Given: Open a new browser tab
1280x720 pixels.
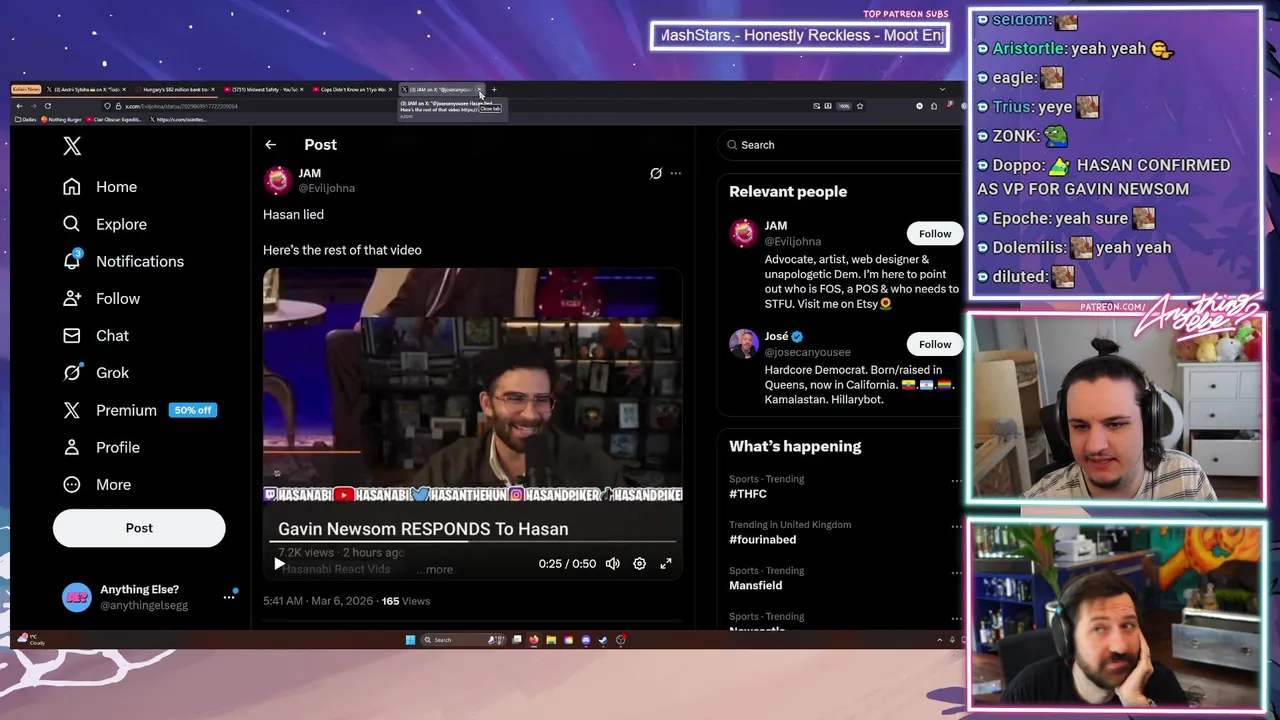Looking at the screenshot, I should [494, 89].
